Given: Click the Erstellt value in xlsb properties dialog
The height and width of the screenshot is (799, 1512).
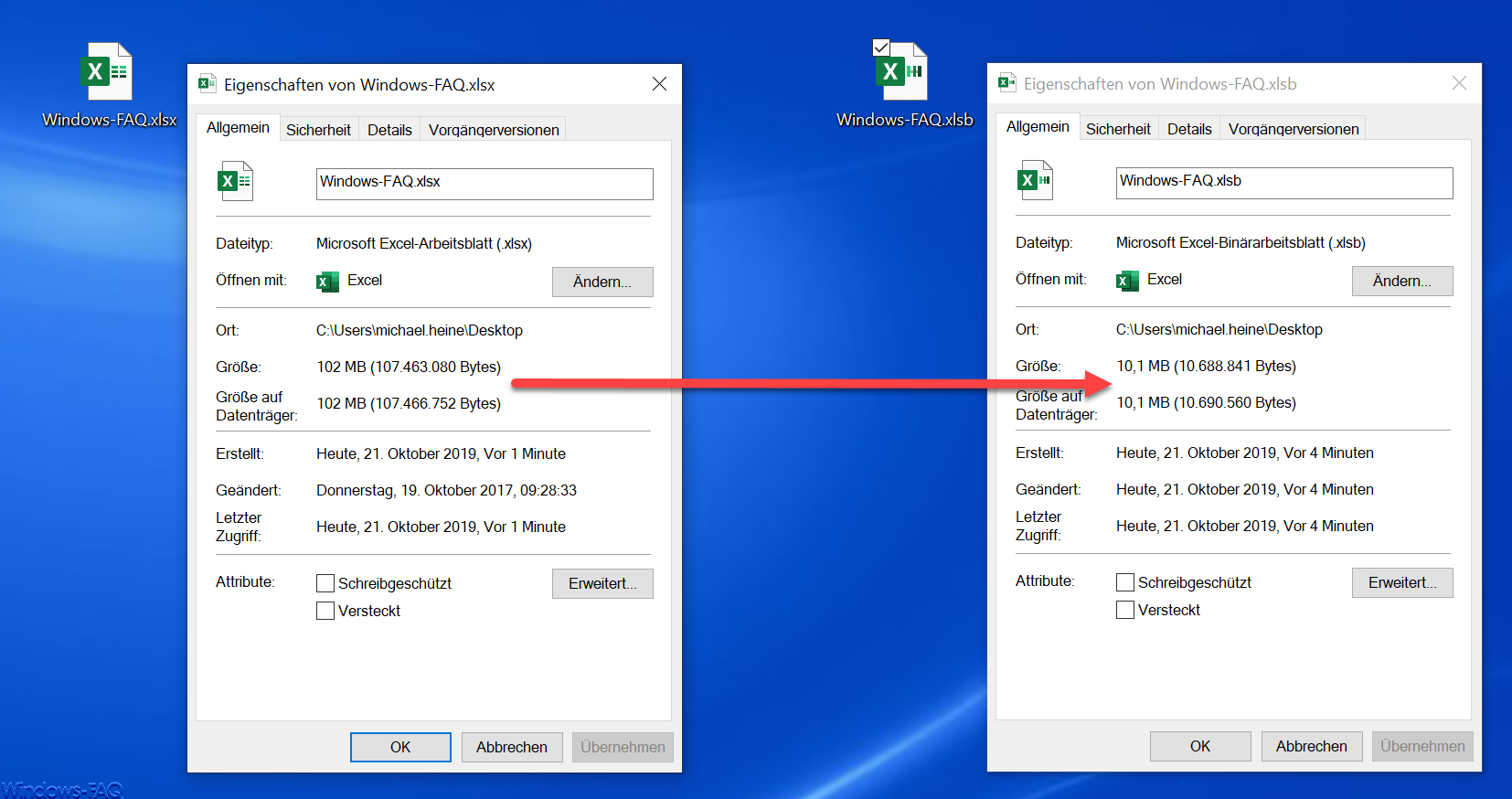Looking at the screenshot, I should click(x=1245, y=453).
